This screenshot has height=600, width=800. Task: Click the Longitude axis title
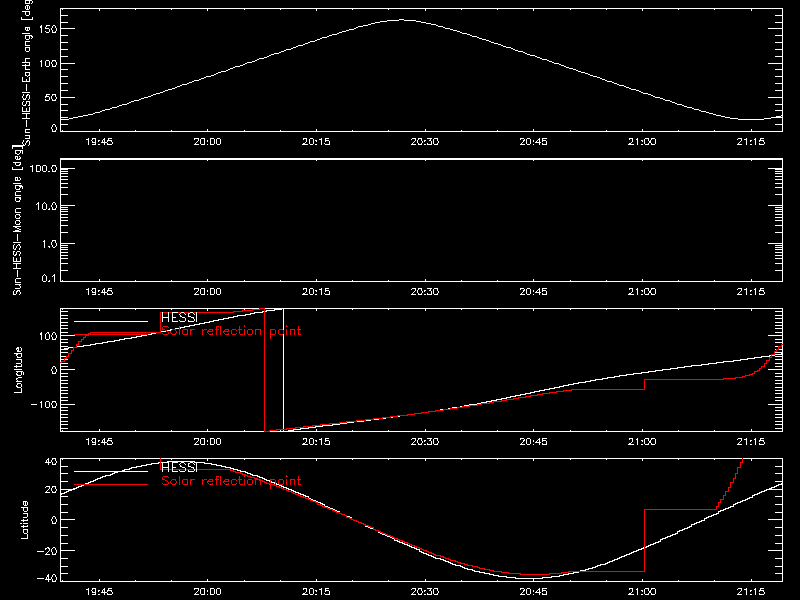coord(18,370)
